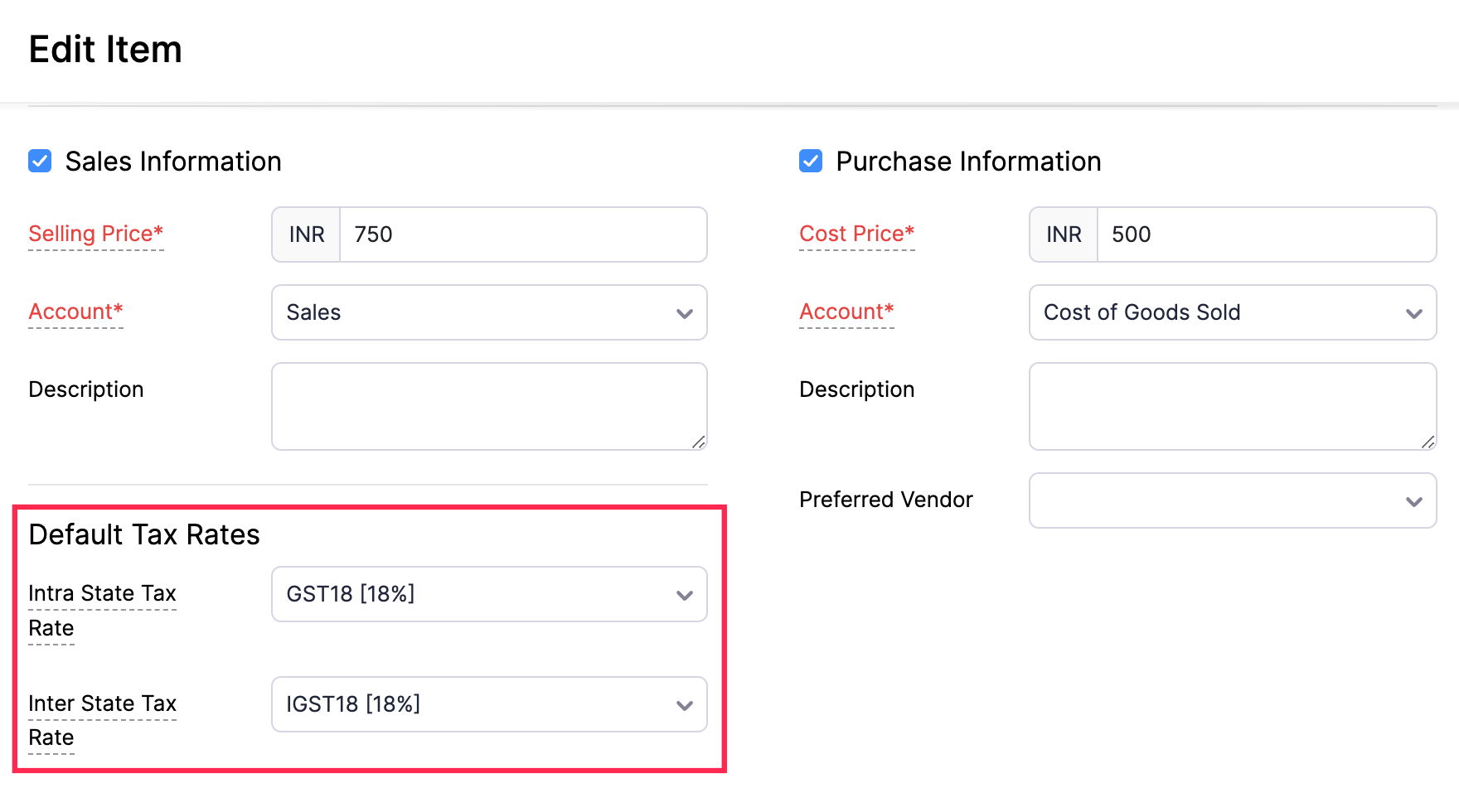The image size is (1459, 812).
Task: Click the Default Tax Rates heading
Action: pyautogui.click(x=143, y=534)
